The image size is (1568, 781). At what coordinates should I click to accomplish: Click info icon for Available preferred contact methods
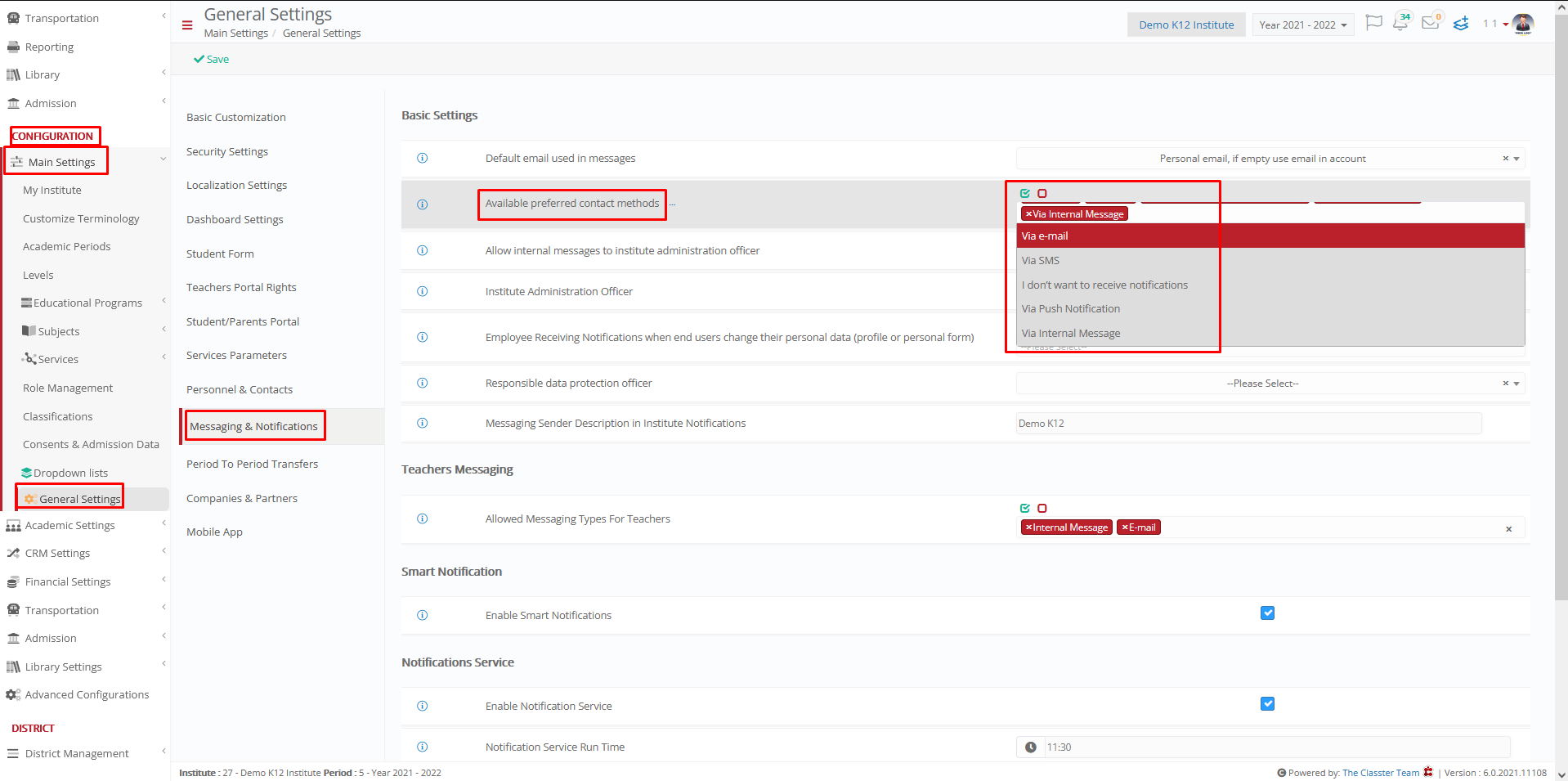click(x=423, y=204)
